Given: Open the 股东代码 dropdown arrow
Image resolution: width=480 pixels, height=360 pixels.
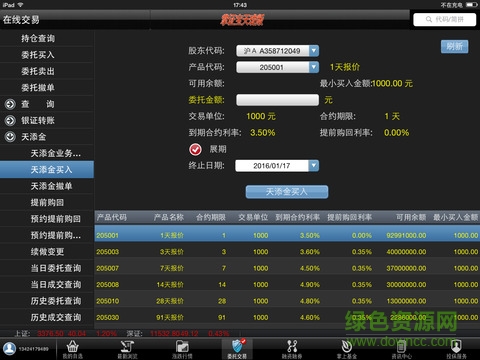Looking at the screenshot, I should [314, 51].
